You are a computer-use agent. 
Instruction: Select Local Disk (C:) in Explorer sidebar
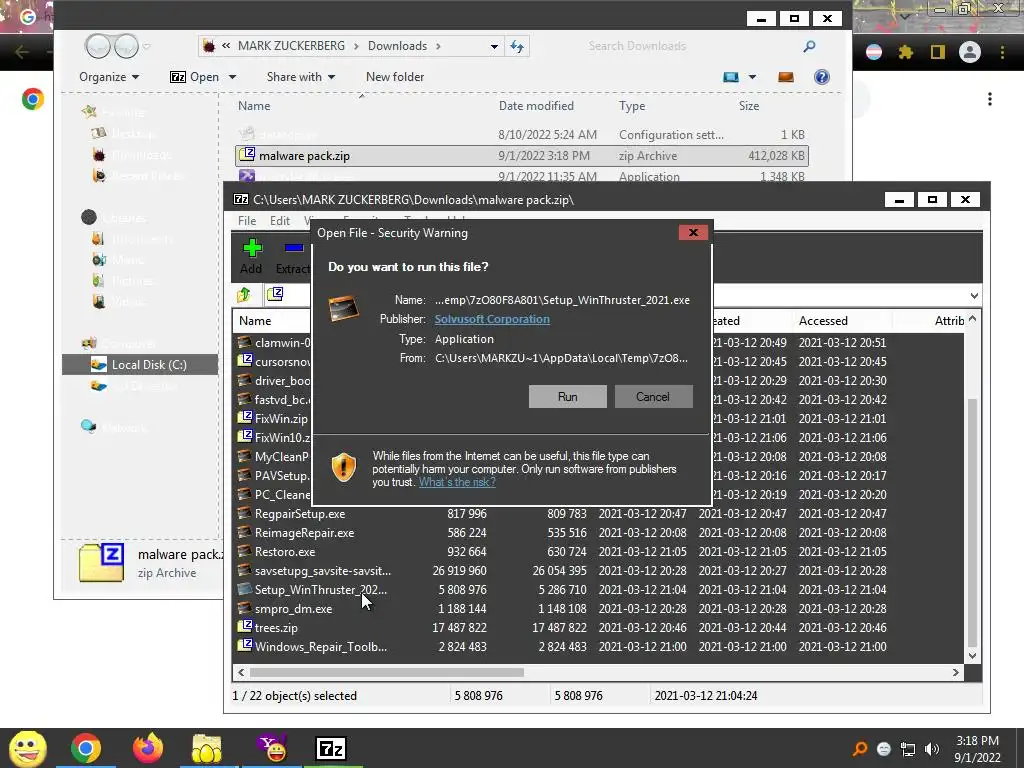click(x=140, y=365)
